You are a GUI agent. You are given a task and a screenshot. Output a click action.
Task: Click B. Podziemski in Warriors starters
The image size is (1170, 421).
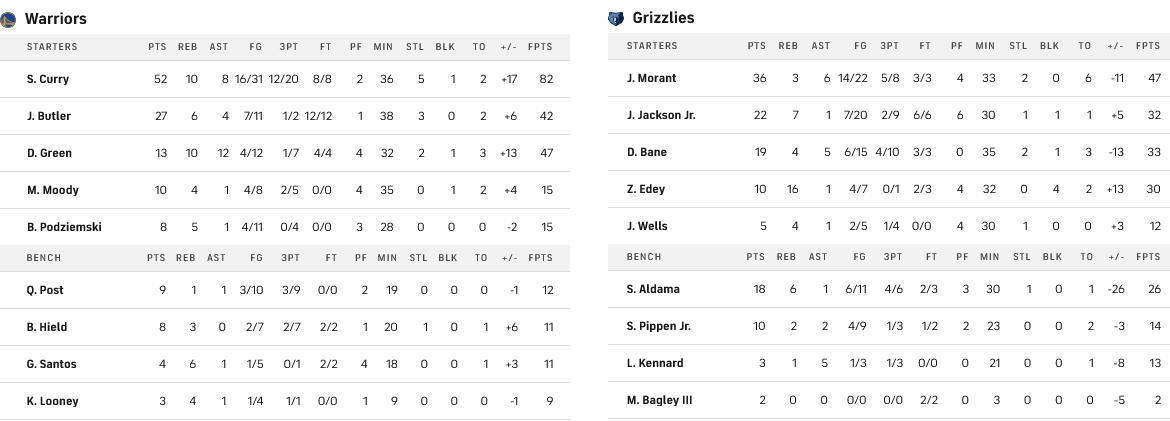point(64,227)
